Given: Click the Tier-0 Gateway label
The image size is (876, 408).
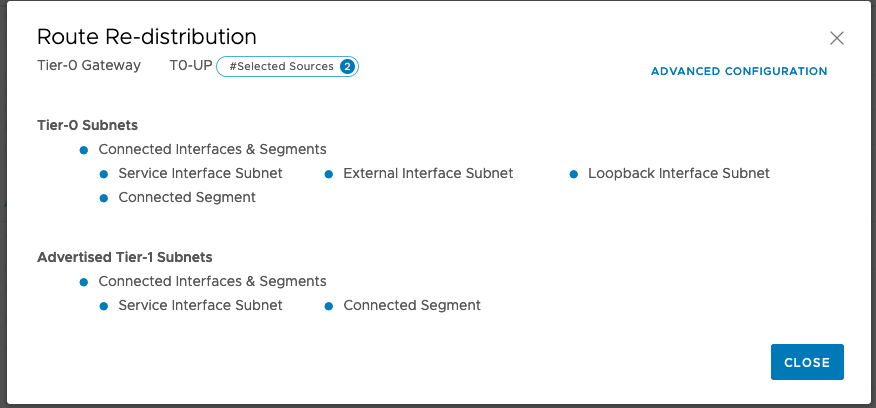Looking at the screenshot, I should click(x=89, y=66).
